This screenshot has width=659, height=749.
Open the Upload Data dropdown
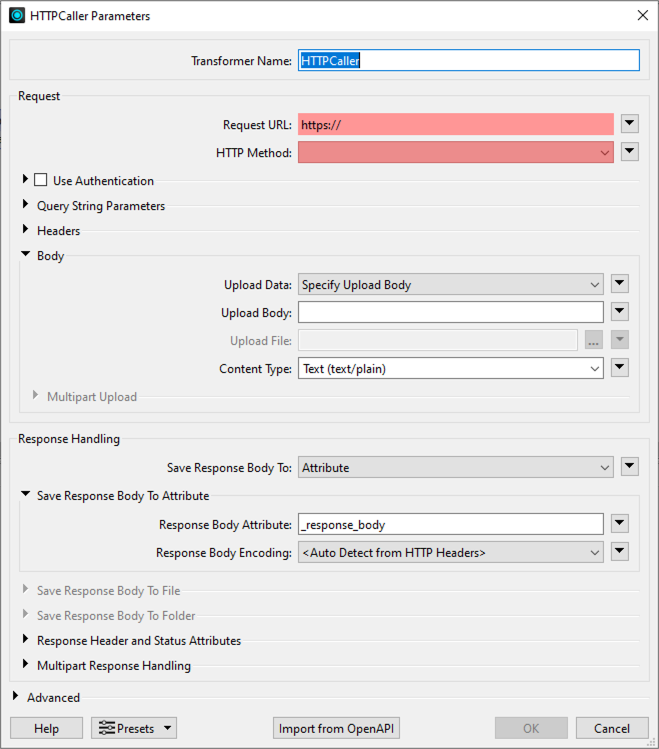pos(450,284)
